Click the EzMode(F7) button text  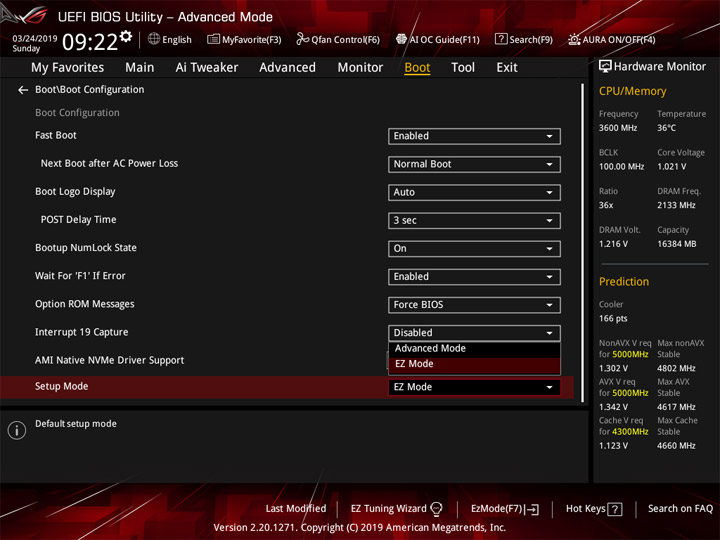[x=497, y=508]
